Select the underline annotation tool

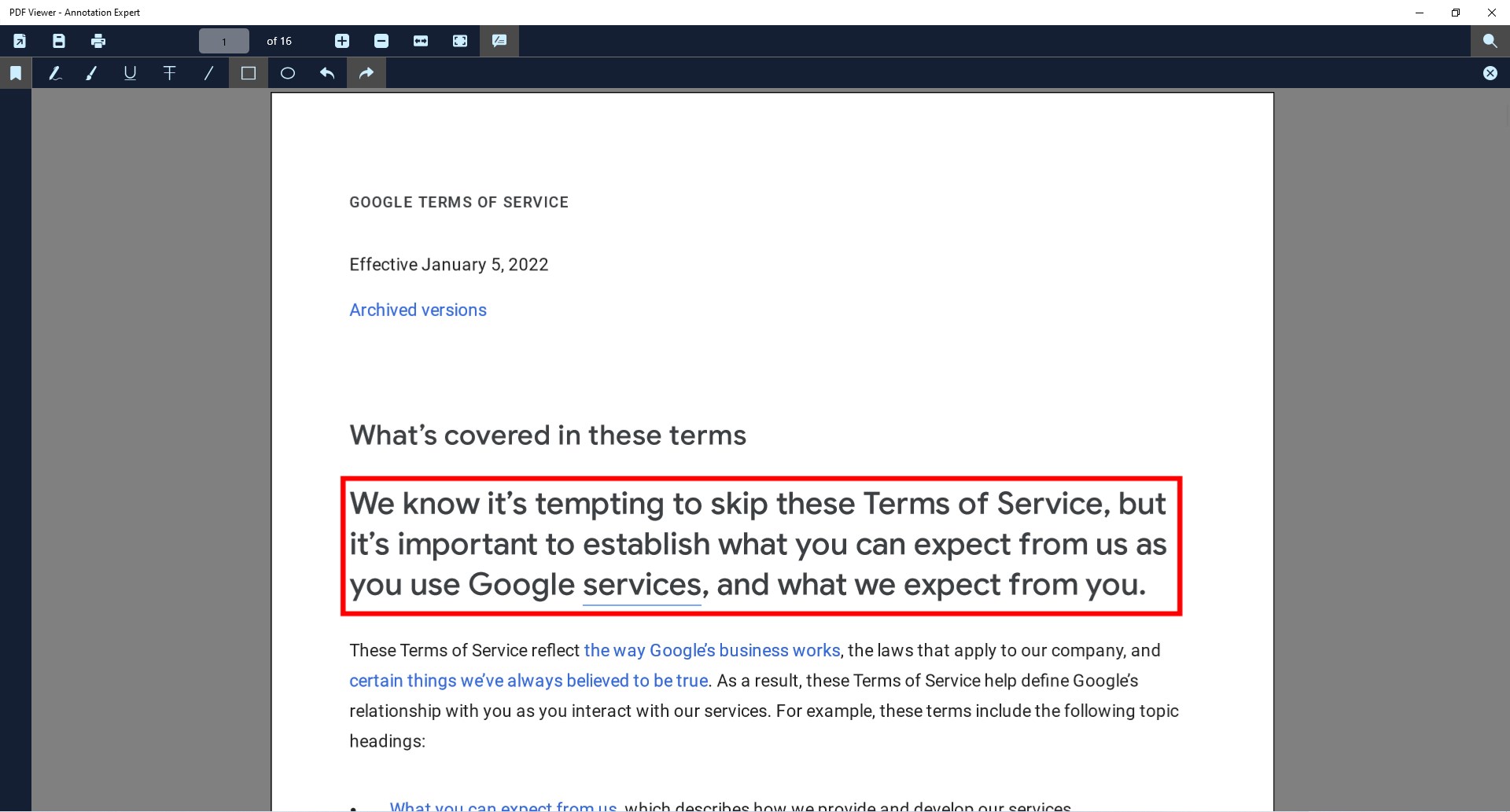[131, 73]
